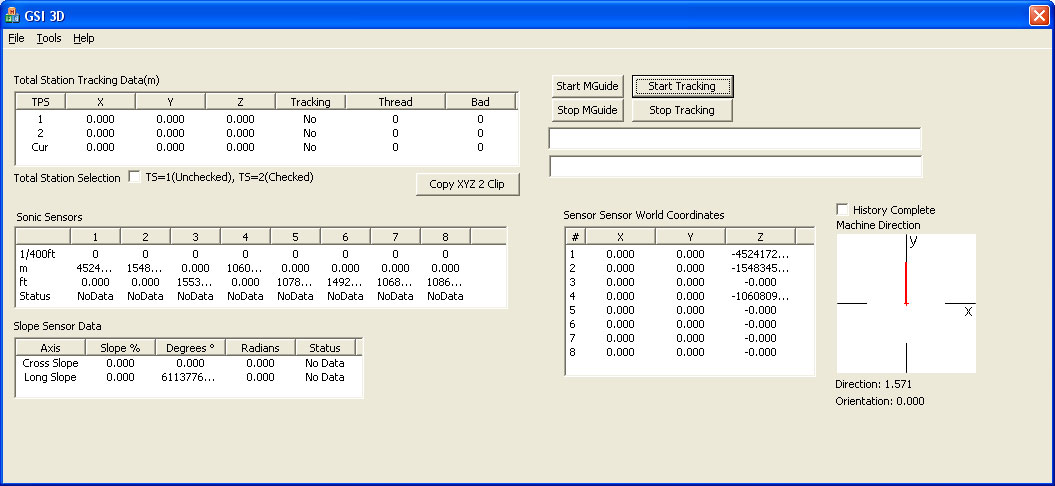
Task: Click the lower empty text field above Sensor Coordinates
Action: coord(735,166)
